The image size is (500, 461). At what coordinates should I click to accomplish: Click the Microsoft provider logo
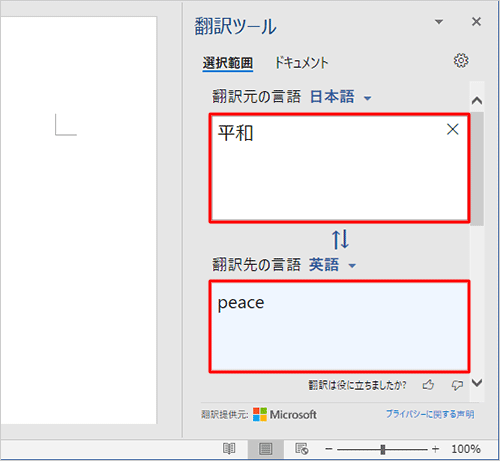285,414
